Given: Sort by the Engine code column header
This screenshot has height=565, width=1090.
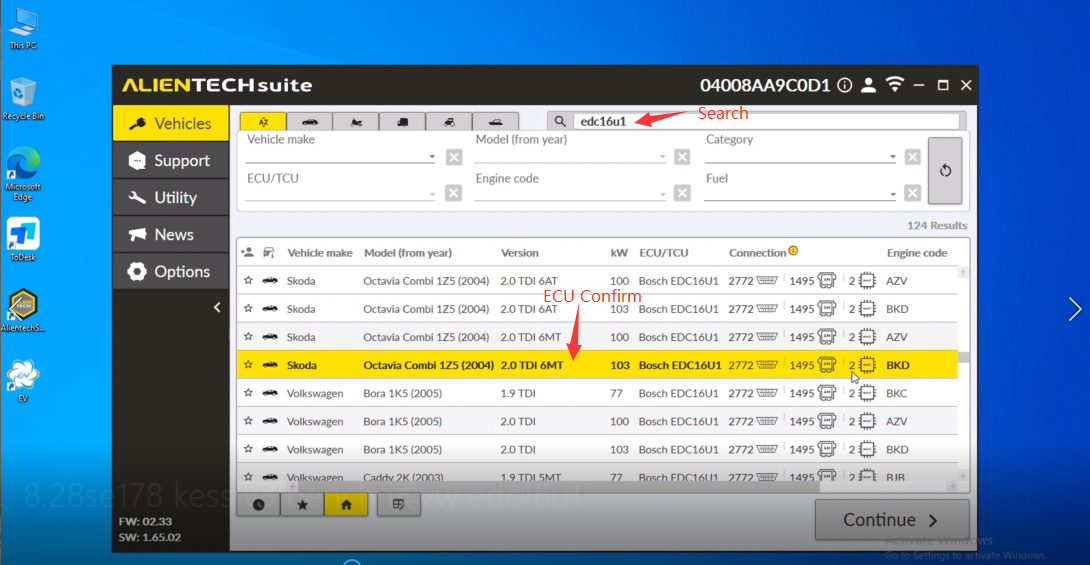Looking at the screenshot, I should (917, 253).
